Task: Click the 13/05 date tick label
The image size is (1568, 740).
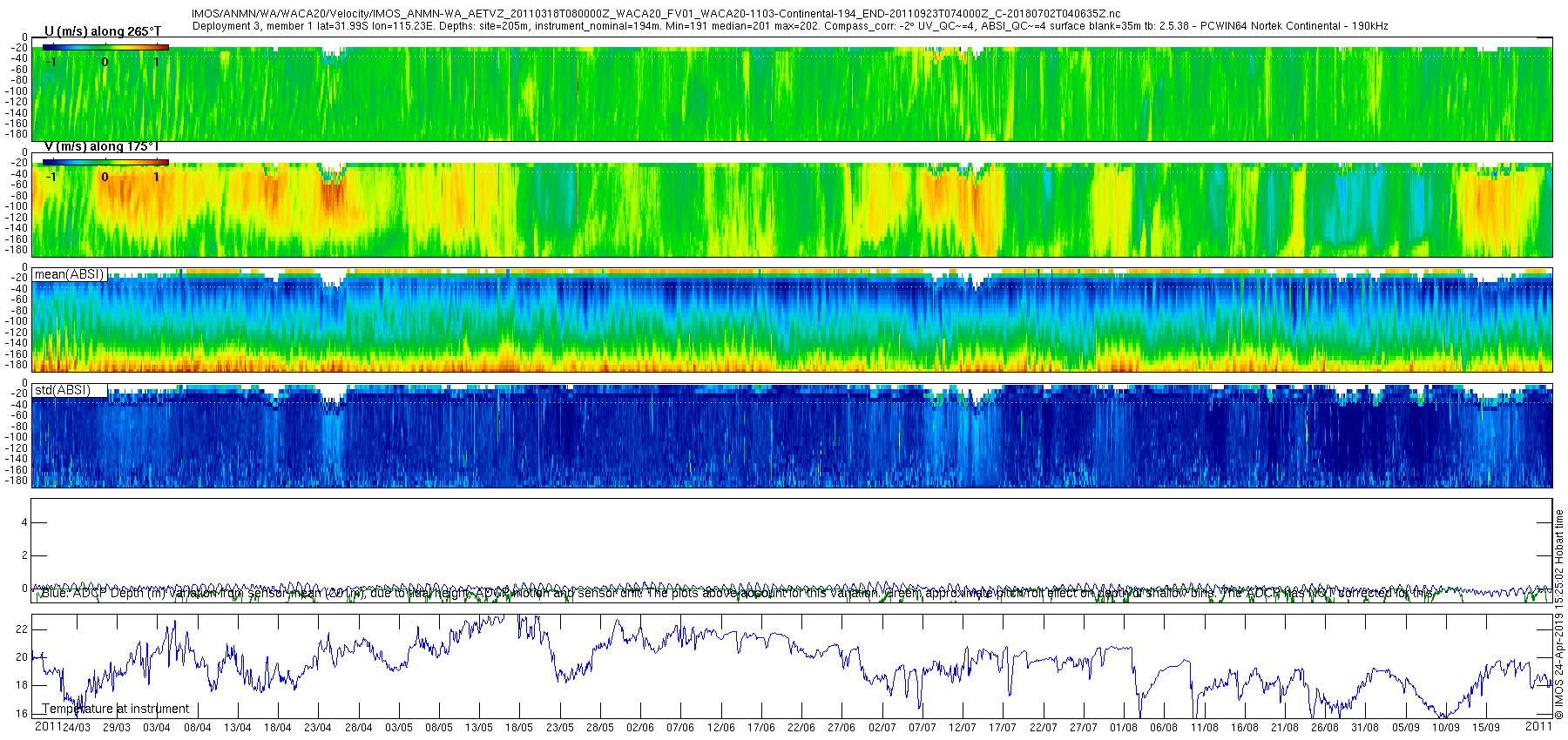Action: tap(479, 728)
